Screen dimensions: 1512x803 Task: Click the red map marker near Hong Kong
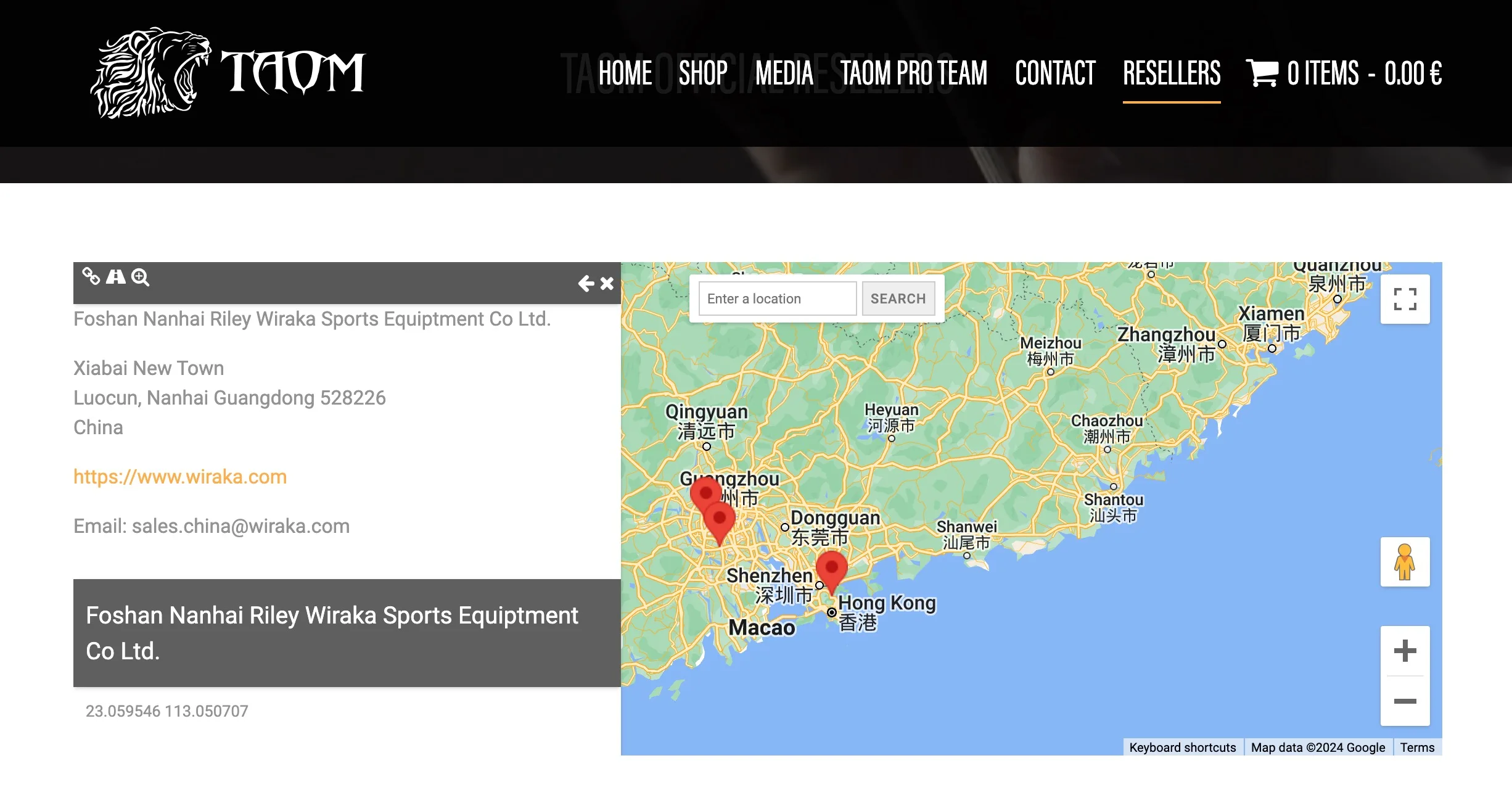831,569
